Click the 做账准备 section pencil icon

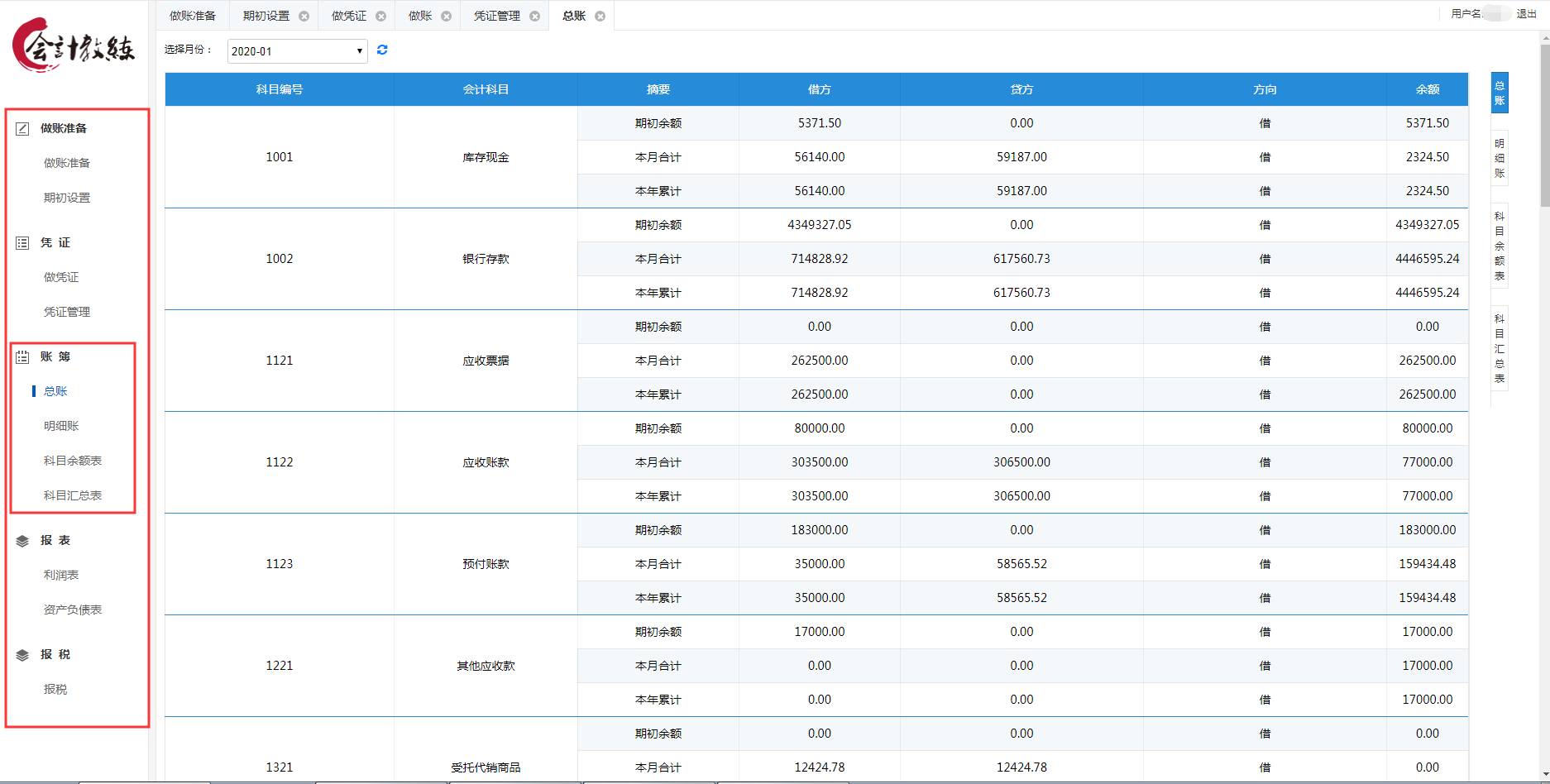[22, 129]
